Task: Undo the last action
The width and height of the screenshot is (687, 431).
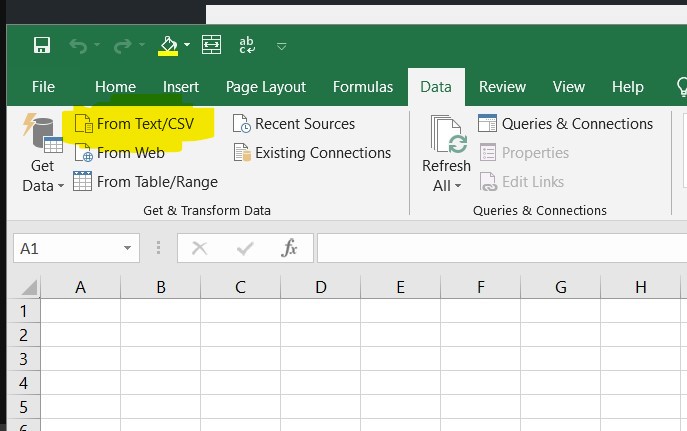Action: 78,46
